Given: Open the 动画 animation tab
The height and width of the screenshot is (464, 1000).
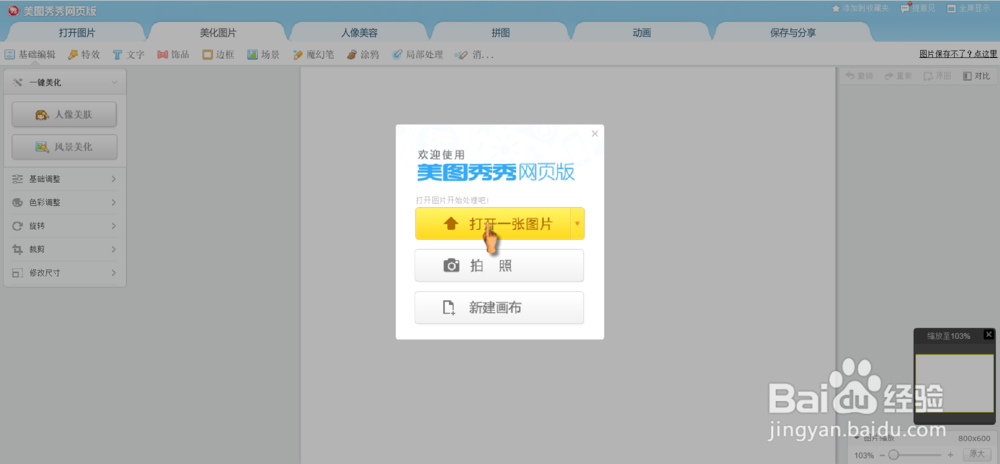Looking at the screenshot, I should [642, 33].
